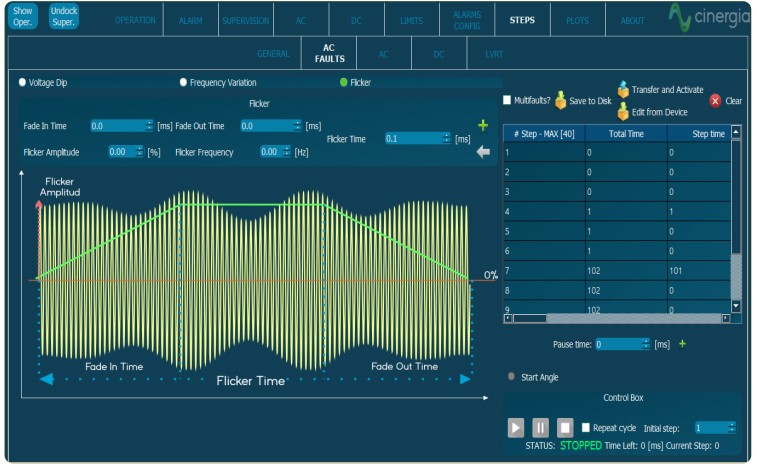Switch to the ALARM tab
Image resolution: width=757 pixels, height=469 pixels.
coord(190,20)
